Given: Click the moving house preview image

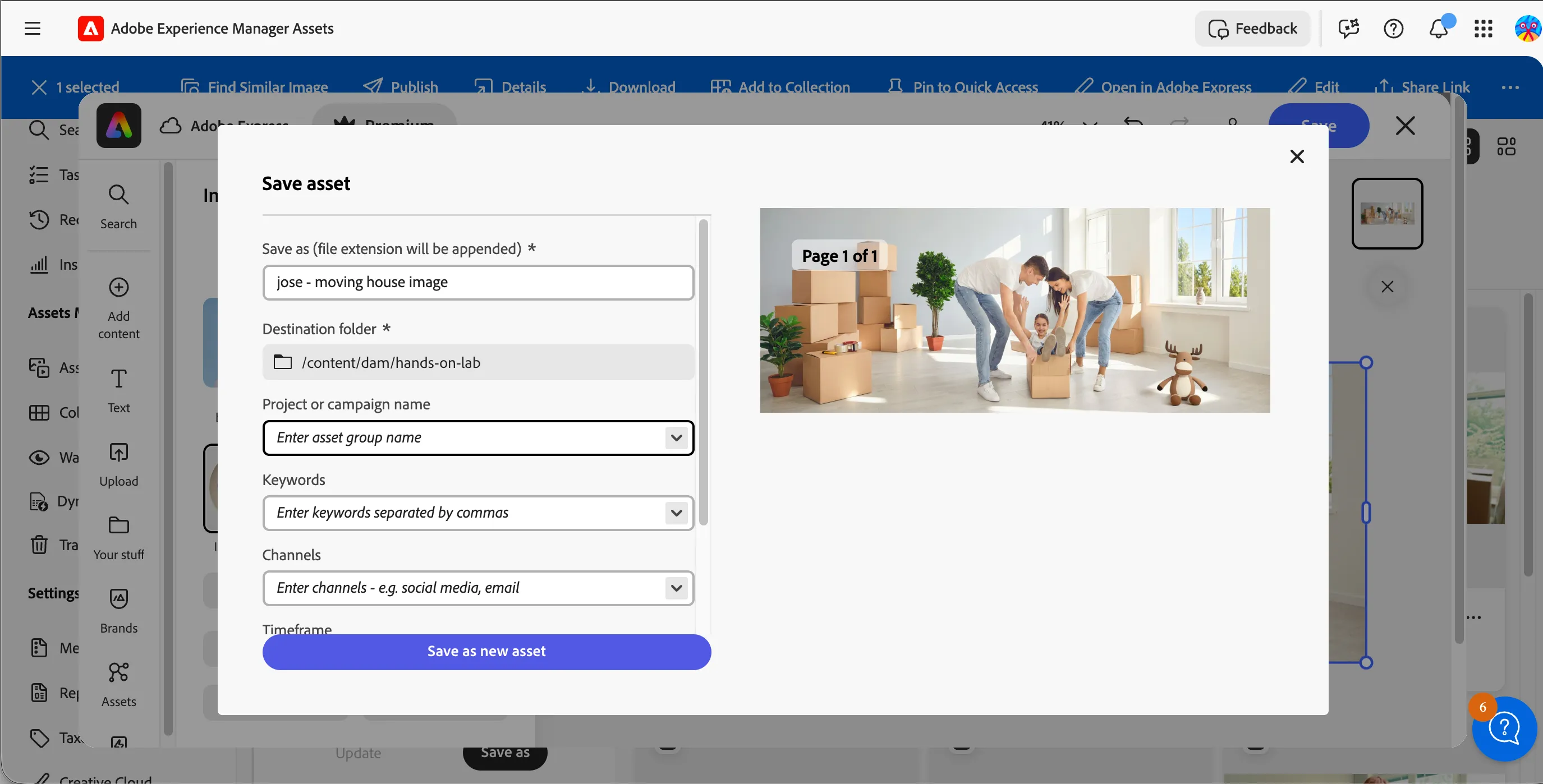Looking at the screenshot, I should click(1014, 310).
